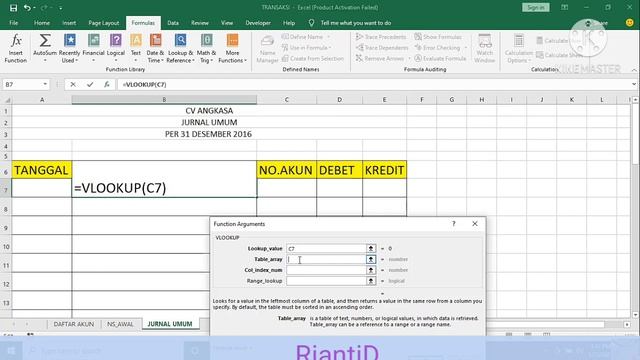Collapse dialog button for Table_array

click(x=371, y=259)
